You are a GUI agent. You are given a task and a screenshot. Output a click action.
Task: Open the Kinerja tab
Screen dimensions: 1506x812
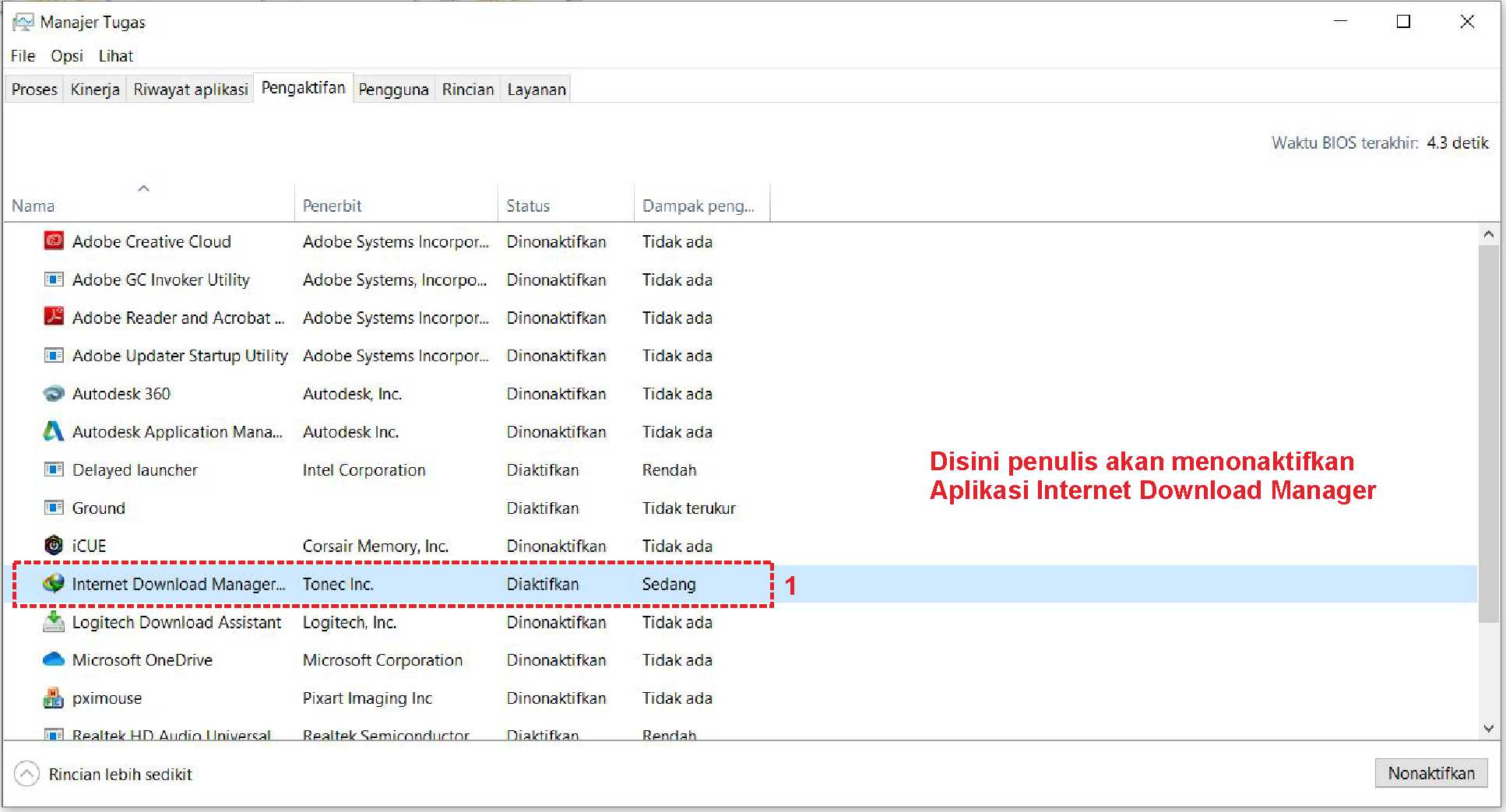[x=95, y=90]
